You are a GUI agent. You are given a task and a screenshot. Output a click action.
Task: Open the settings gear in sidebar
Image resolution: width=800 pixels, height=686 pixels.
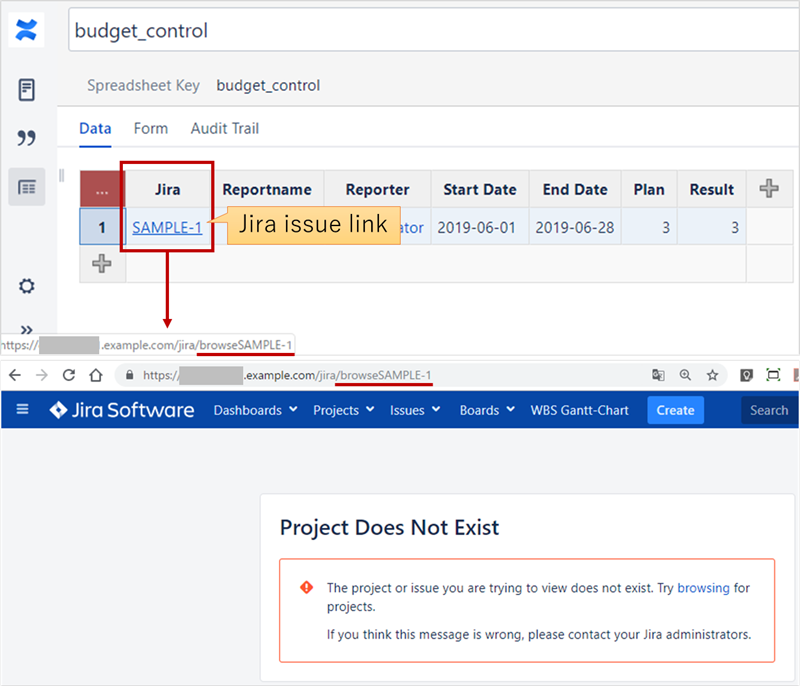27,286
